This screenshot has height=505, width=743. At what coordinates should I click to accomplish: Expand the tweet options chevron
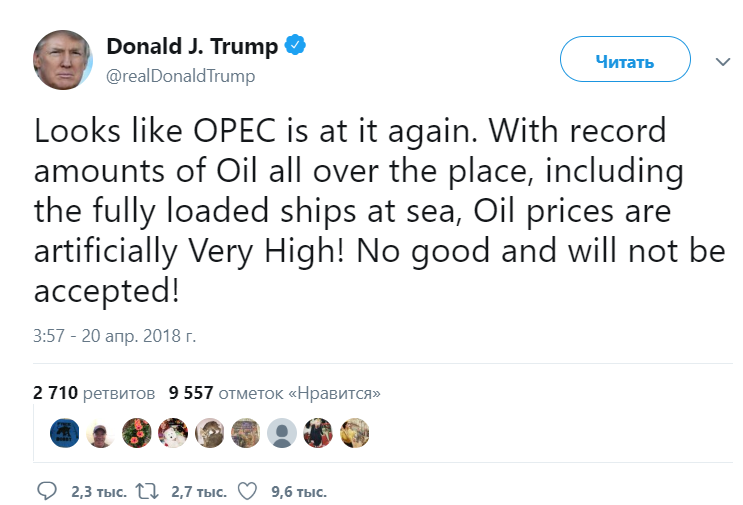723,62
